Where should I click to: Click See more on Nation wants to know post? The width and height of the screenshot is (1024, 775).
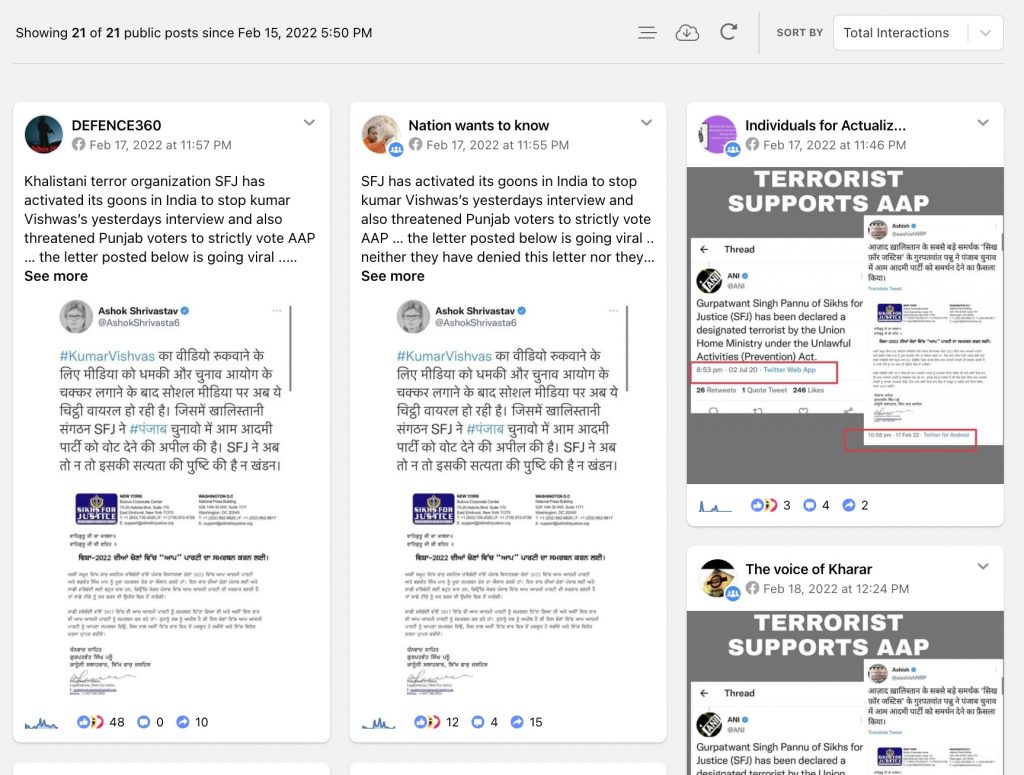393,276
